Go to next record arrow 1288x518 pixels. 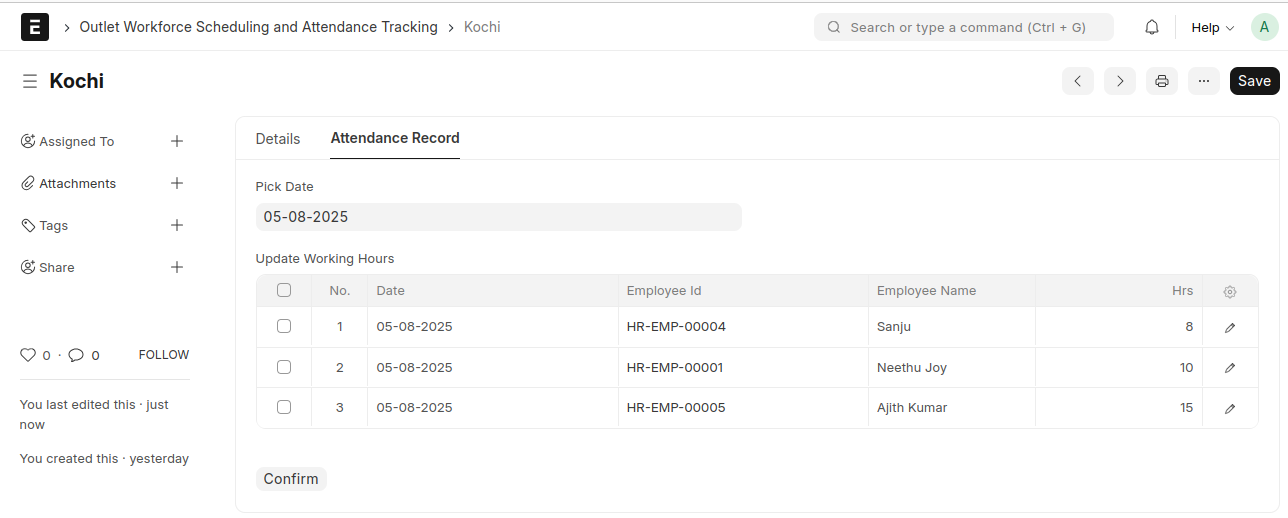(1120, 81)
